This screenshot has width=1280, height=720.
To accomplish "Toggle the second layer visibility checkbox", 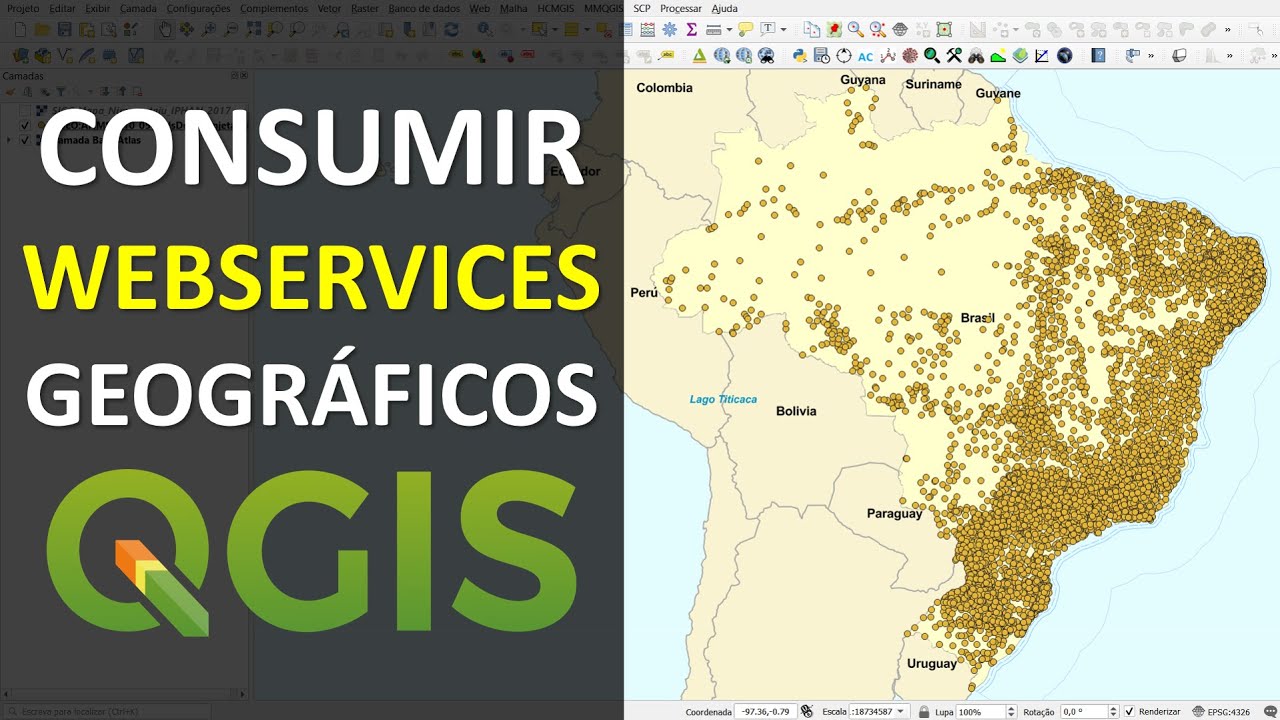I will coord(24,125).
